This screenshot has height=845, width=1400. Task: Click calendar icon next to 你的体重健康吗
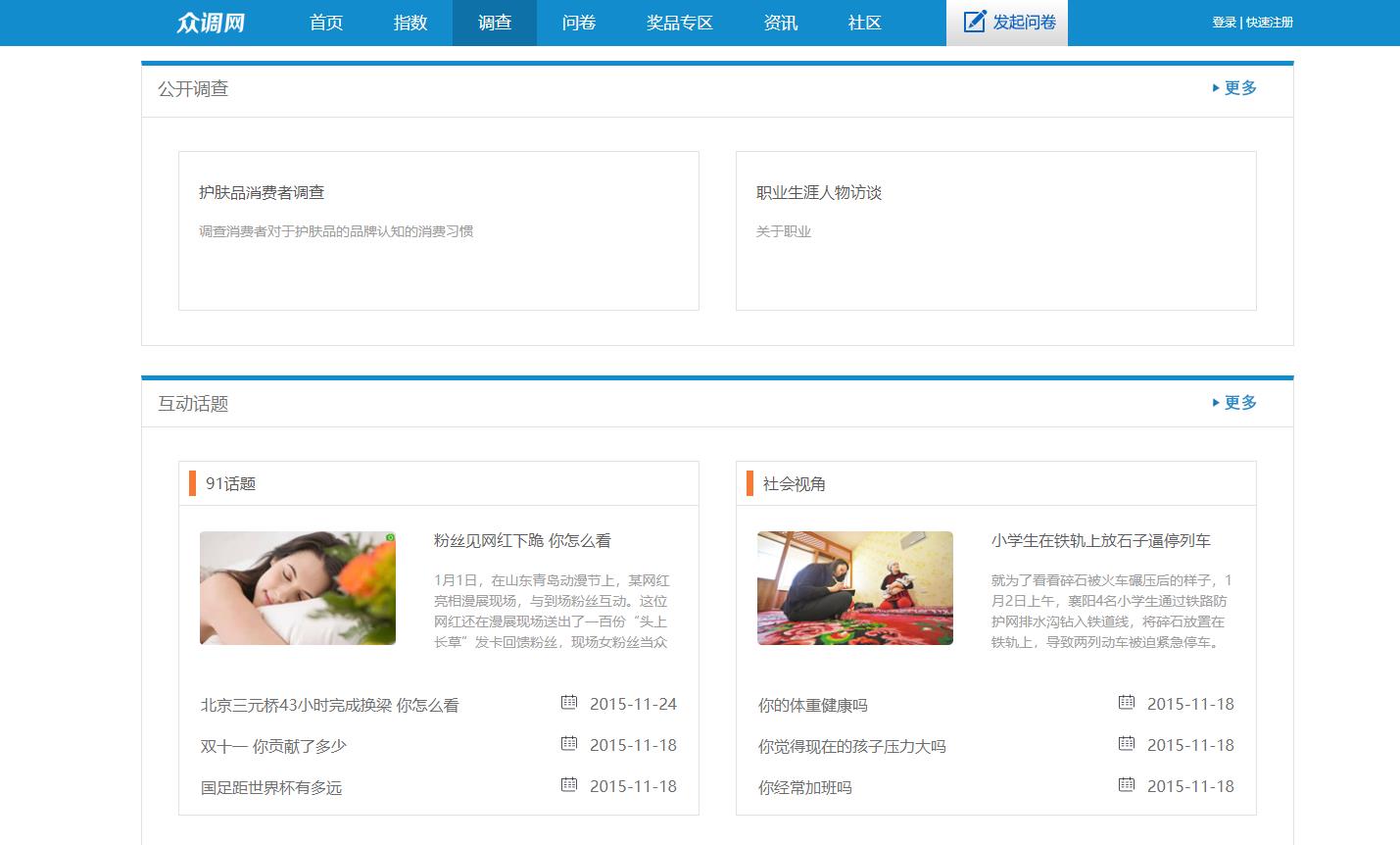[x=1127, y=702]
